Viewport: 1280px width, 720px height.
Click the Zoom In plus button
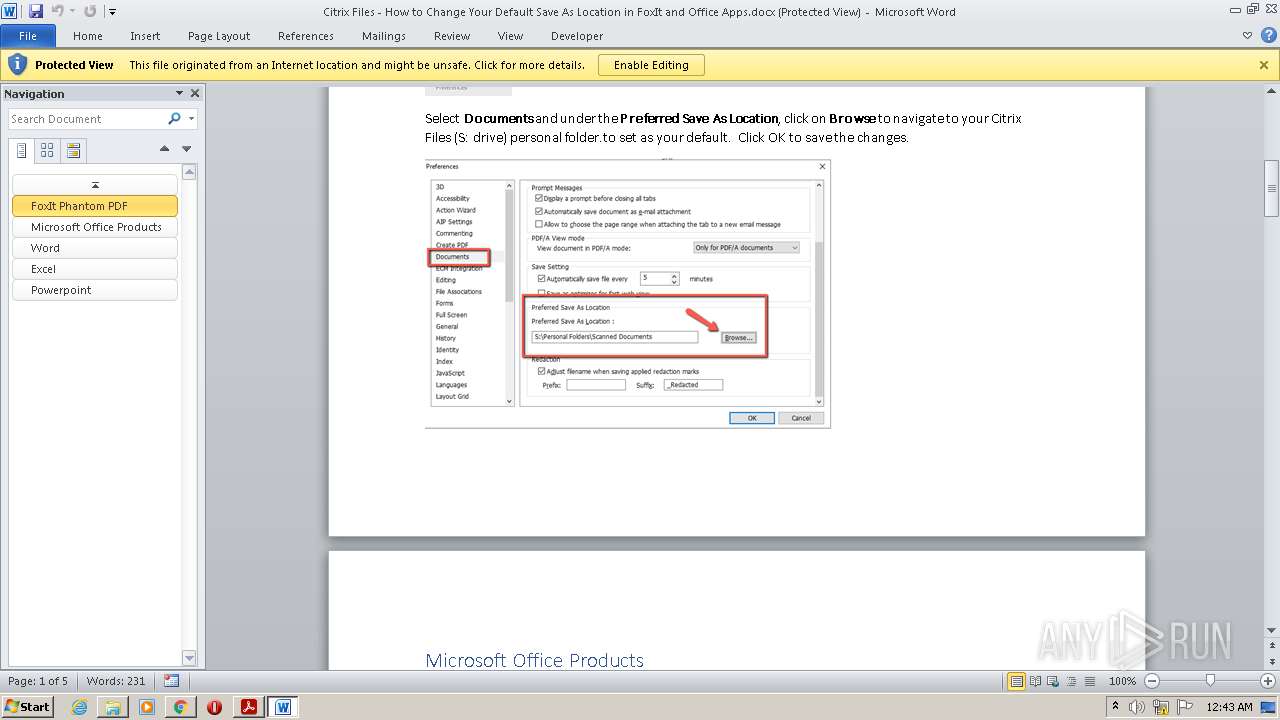pos(1268,681)
